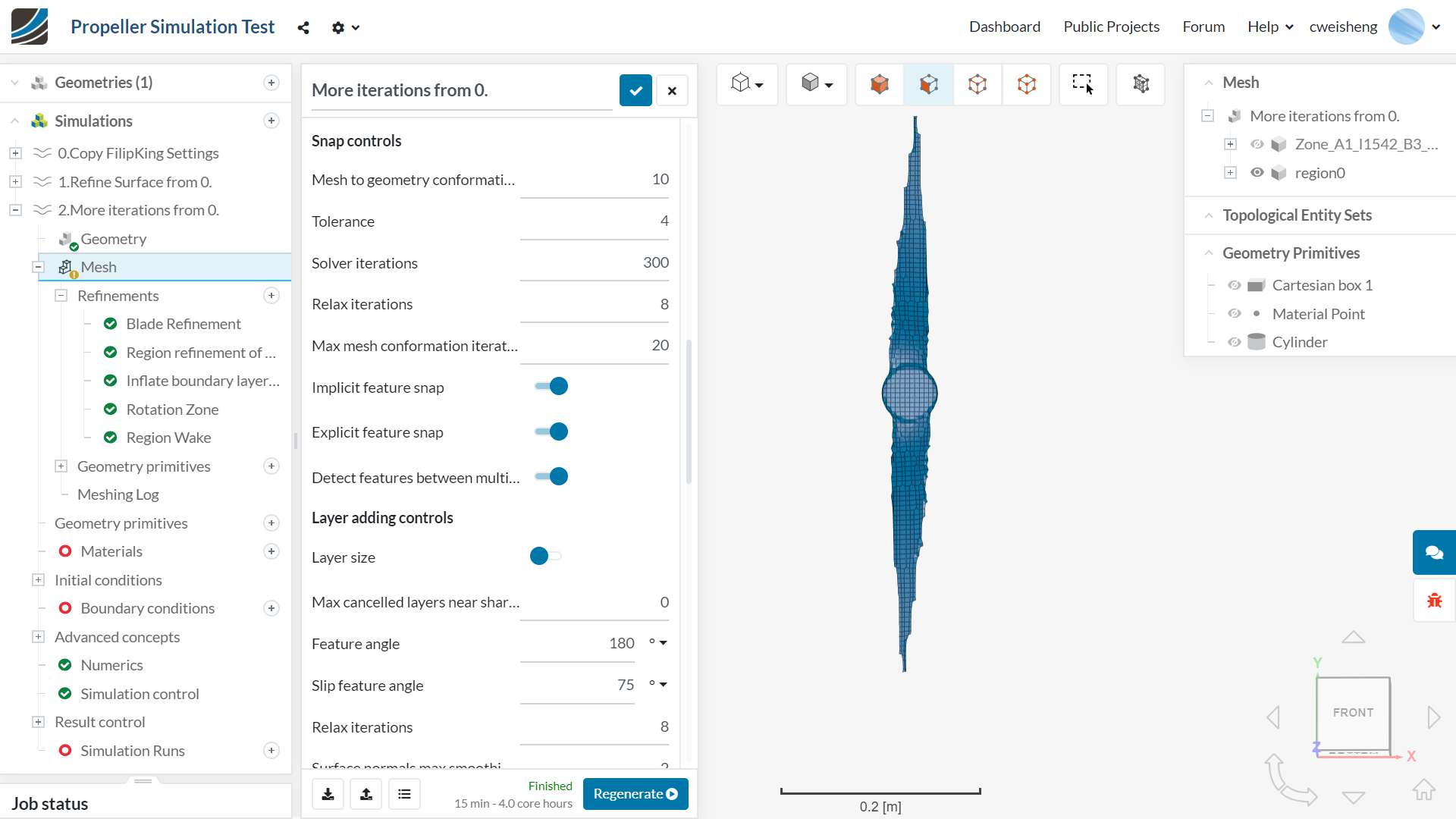Image resolution: width=1456 pixels, height=819 pixels.
Task: Click the download settings icon
Action: [328, 794]
